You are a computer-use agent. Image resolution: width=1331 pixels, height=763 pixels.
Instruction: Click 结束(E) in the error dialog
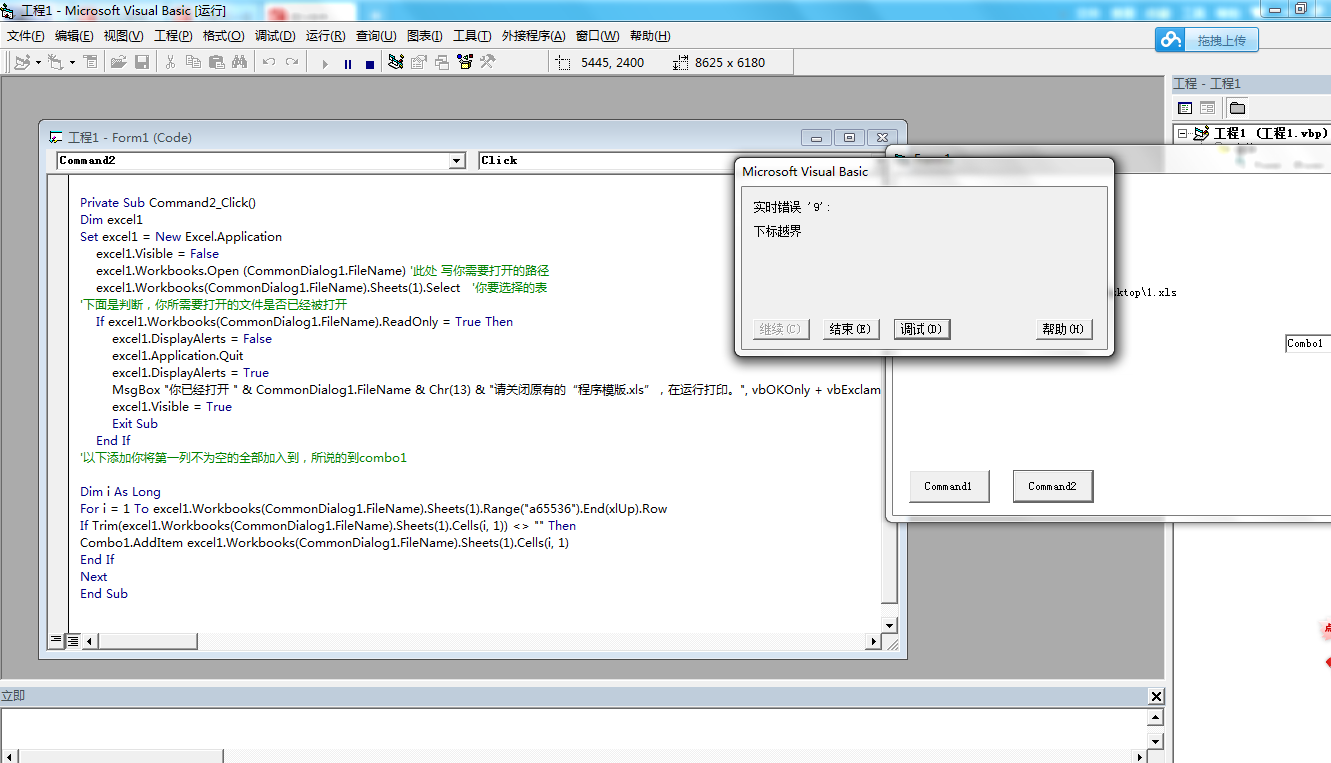pyautogui.click(x=850, y=329)
